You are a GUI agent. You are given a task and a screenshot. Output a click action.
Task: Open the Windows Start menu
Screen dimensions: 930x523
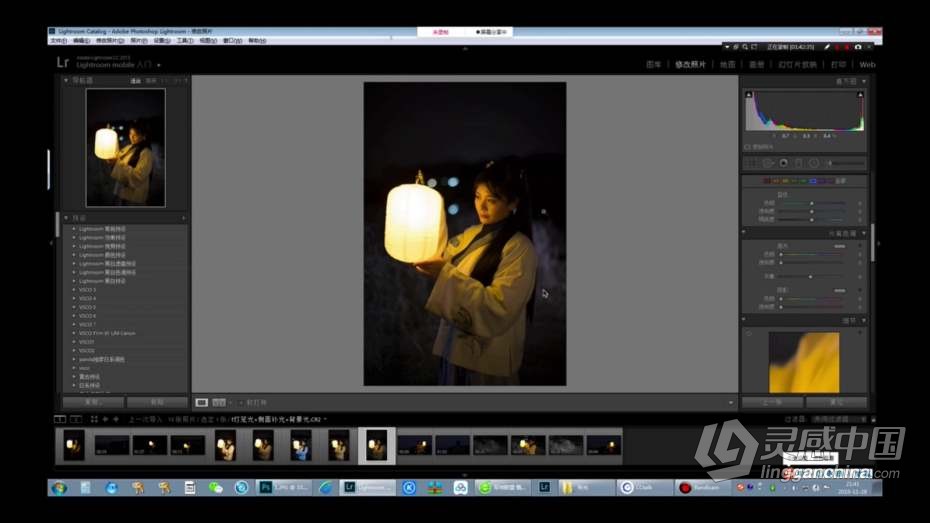coord(59,488)
